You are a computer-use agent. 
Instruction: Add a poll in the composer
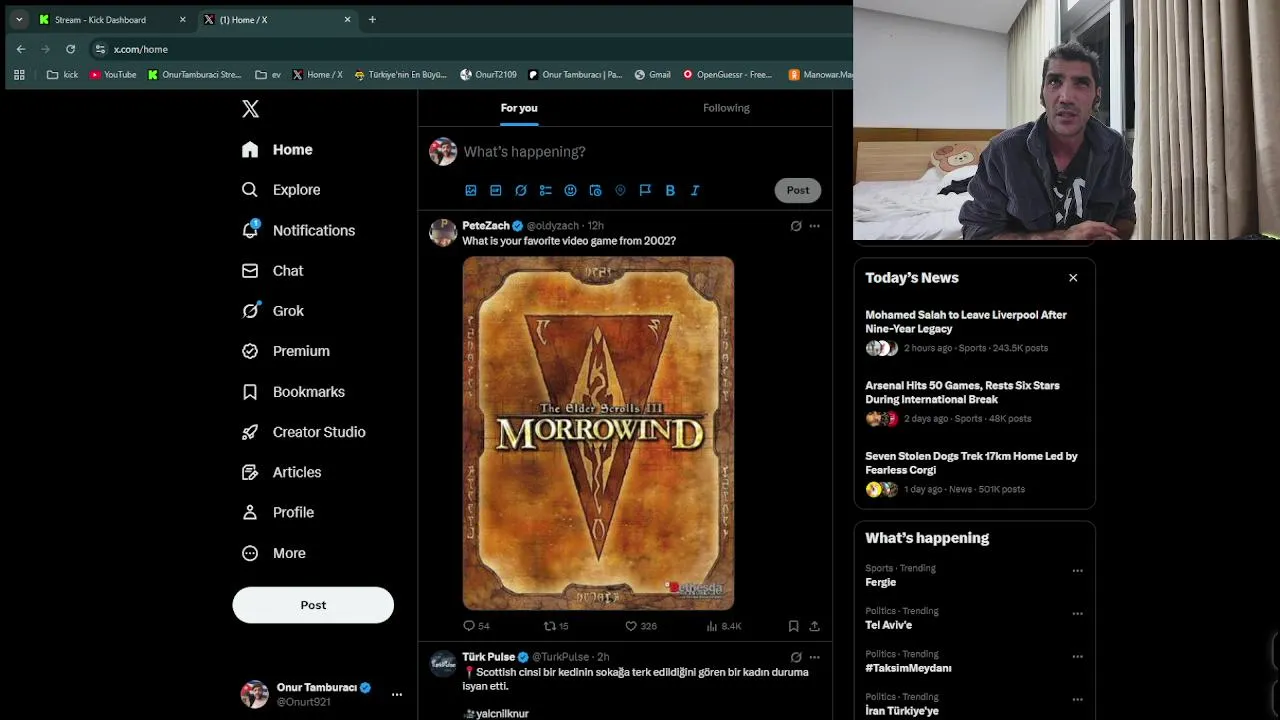(546, 190)
